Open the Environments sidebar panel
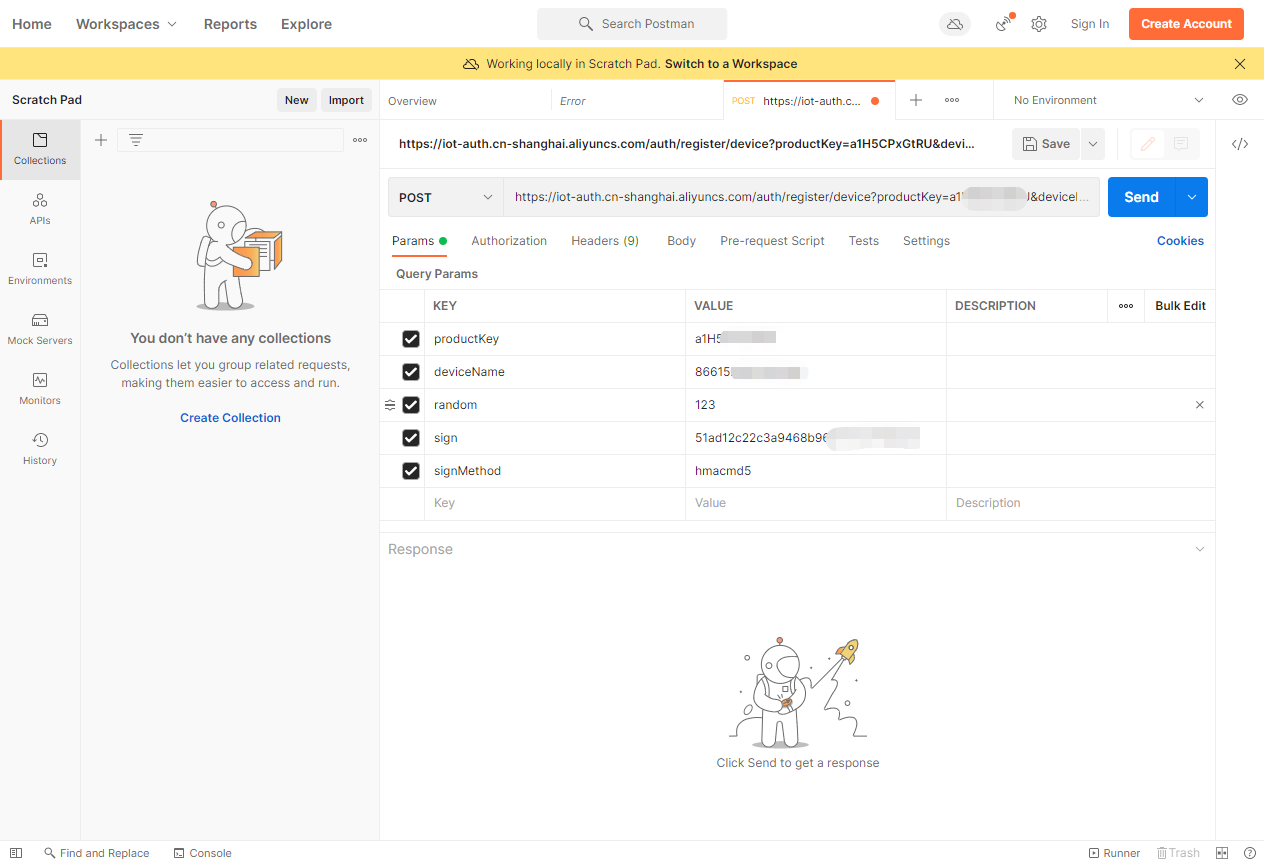This screenshot has height=865, width=1264. pos(40,269)
